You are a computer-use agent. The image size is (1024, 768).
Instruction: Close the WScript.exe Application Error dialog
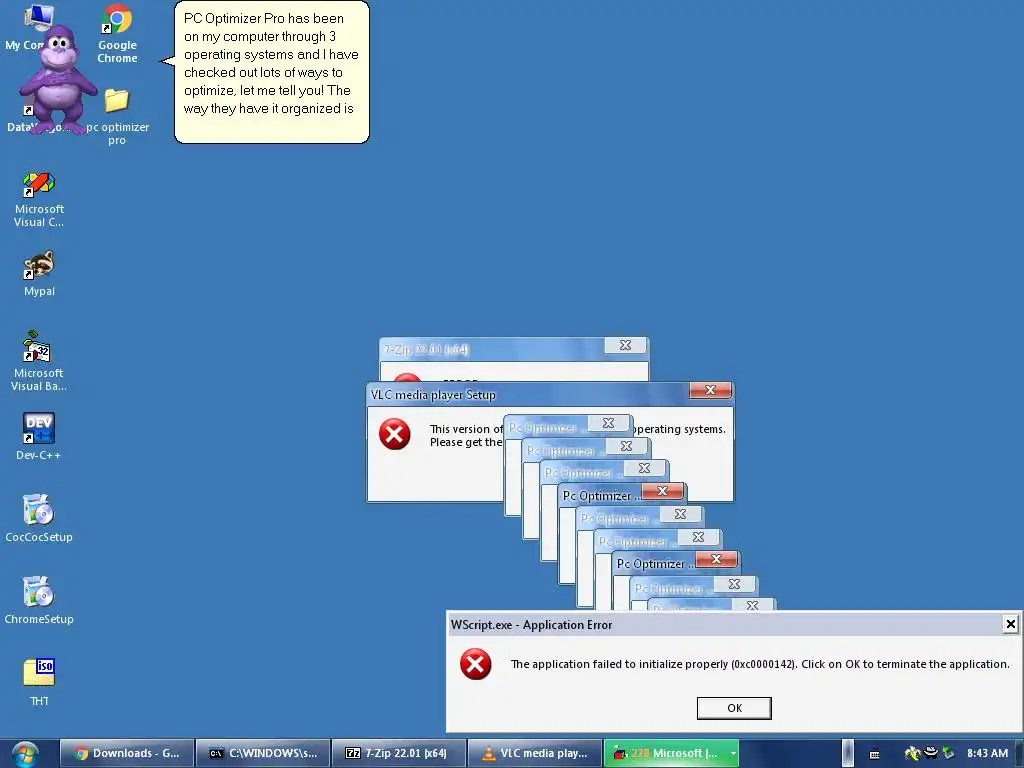coord(1010,624)
